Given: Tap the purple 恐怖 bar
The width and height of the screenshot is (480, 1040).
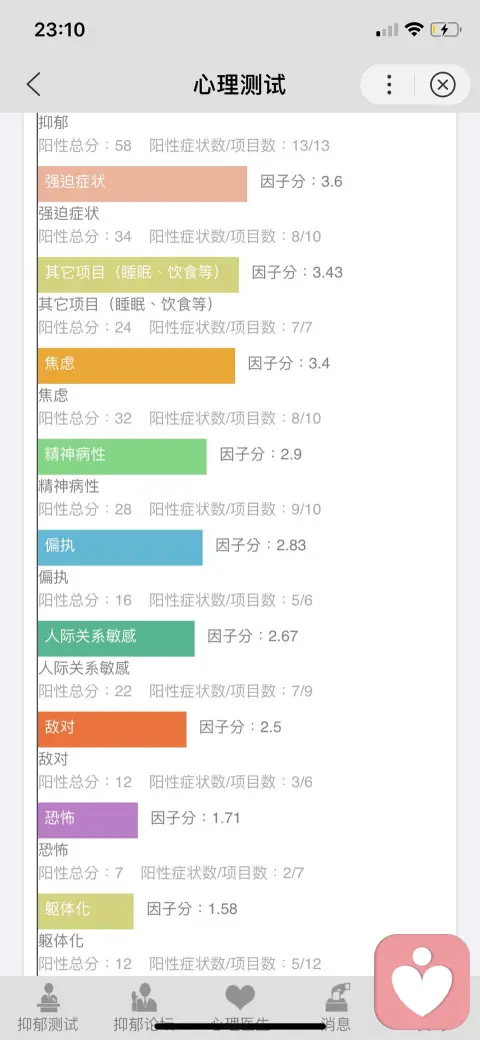Looking at the screenshot, I should [x=88, y=820].
